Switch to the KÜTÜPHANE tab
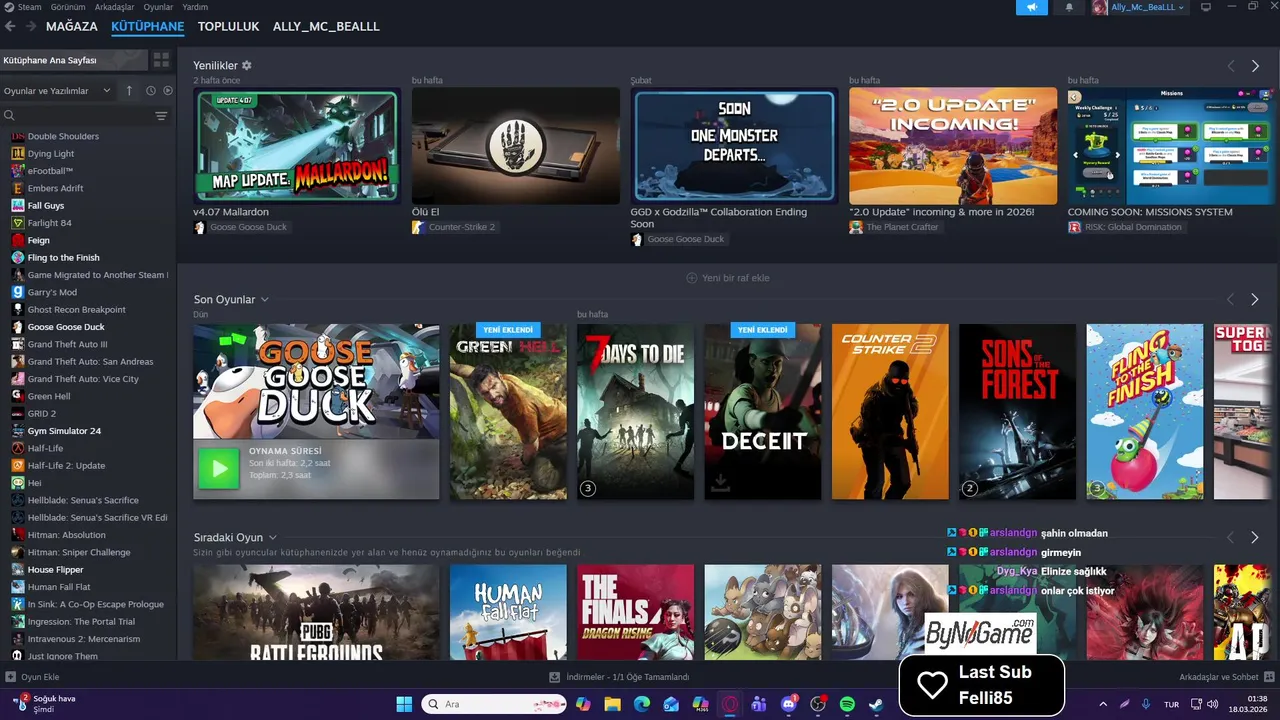1280x720 pixels. click(148, 26)
